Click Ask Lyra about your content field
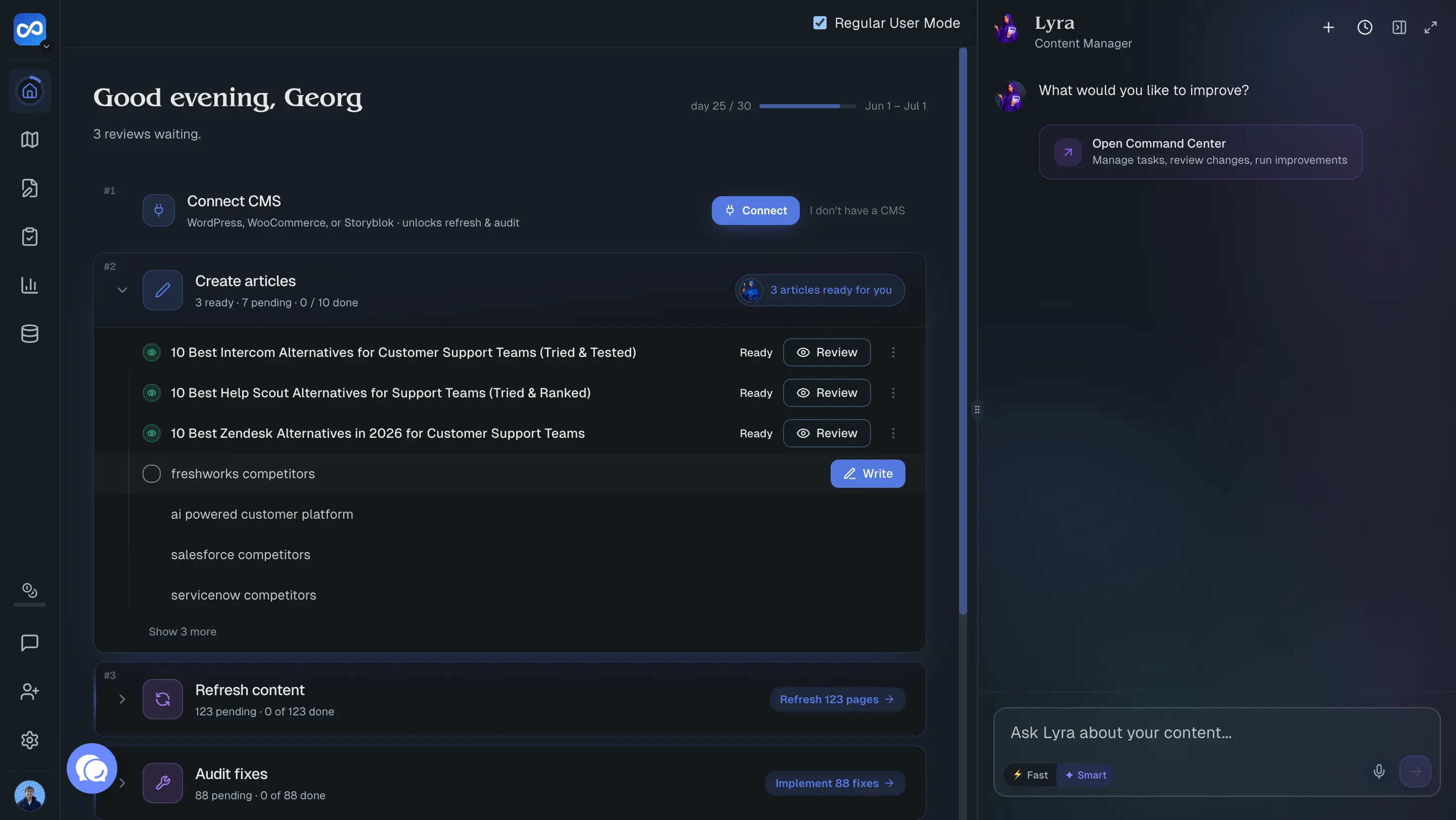This screenshot has width=1456, height=820. 1216,733
